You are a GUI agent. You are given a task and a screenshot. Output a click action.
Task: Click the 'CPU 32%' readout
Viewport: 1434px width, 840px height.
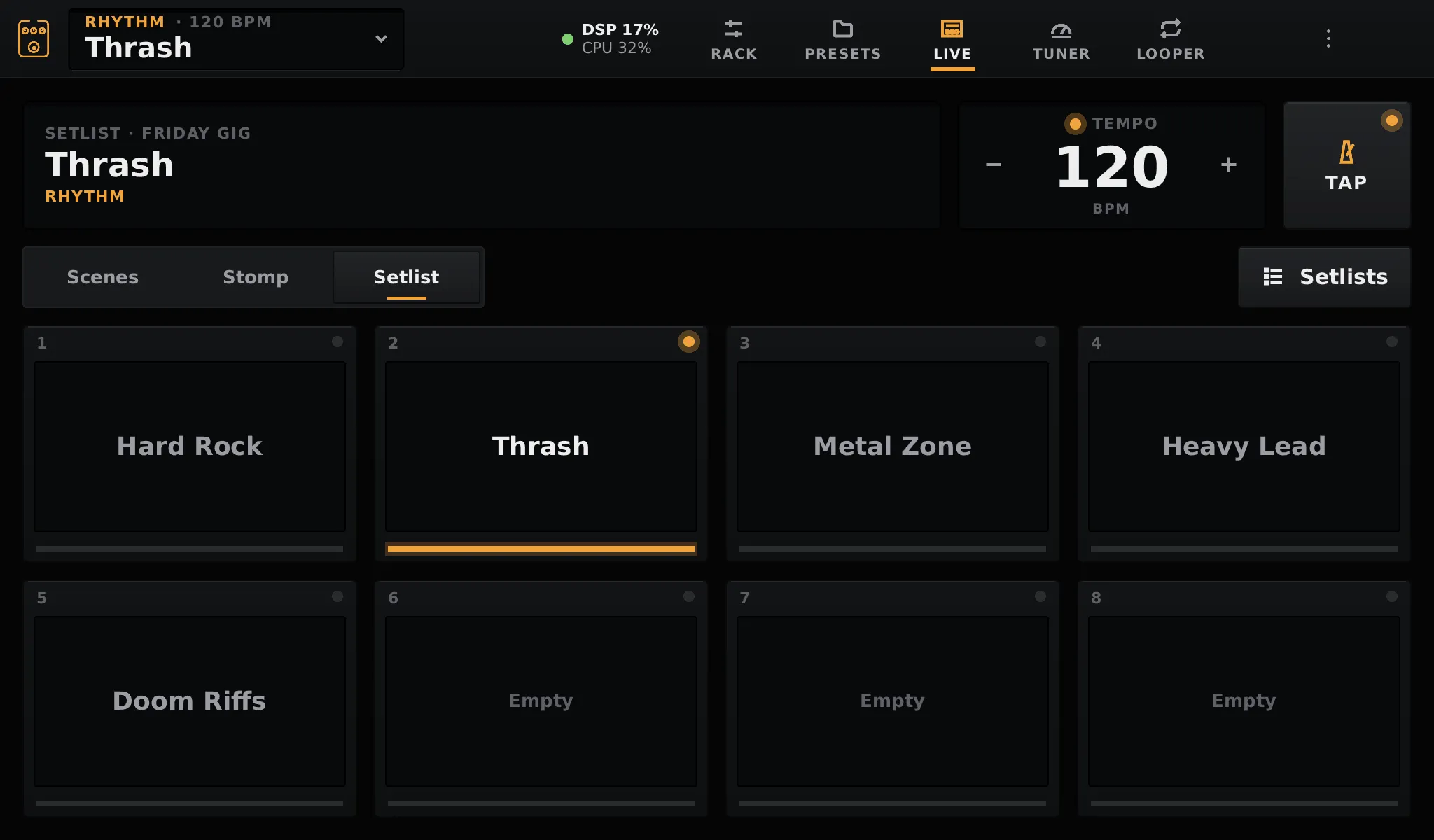pos(617,48)
